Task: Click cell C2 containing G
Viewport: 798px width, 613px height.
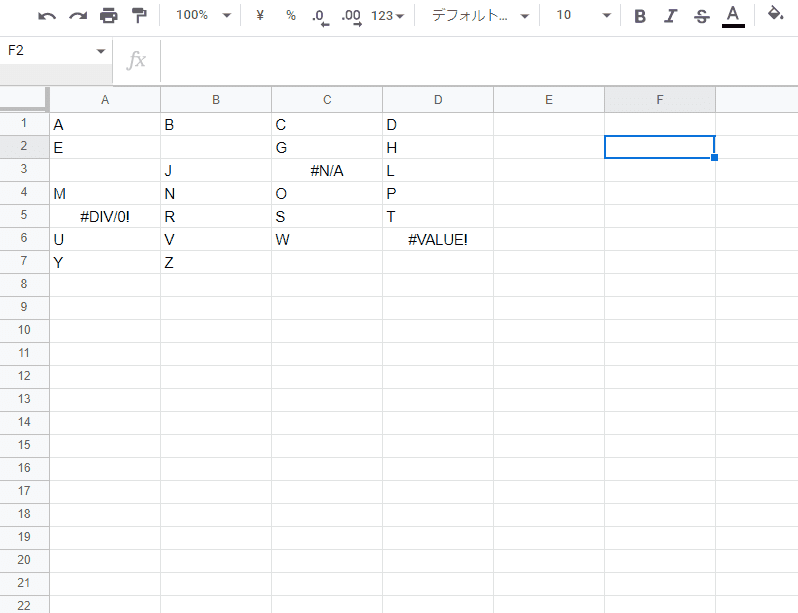Action: [327, 147]
